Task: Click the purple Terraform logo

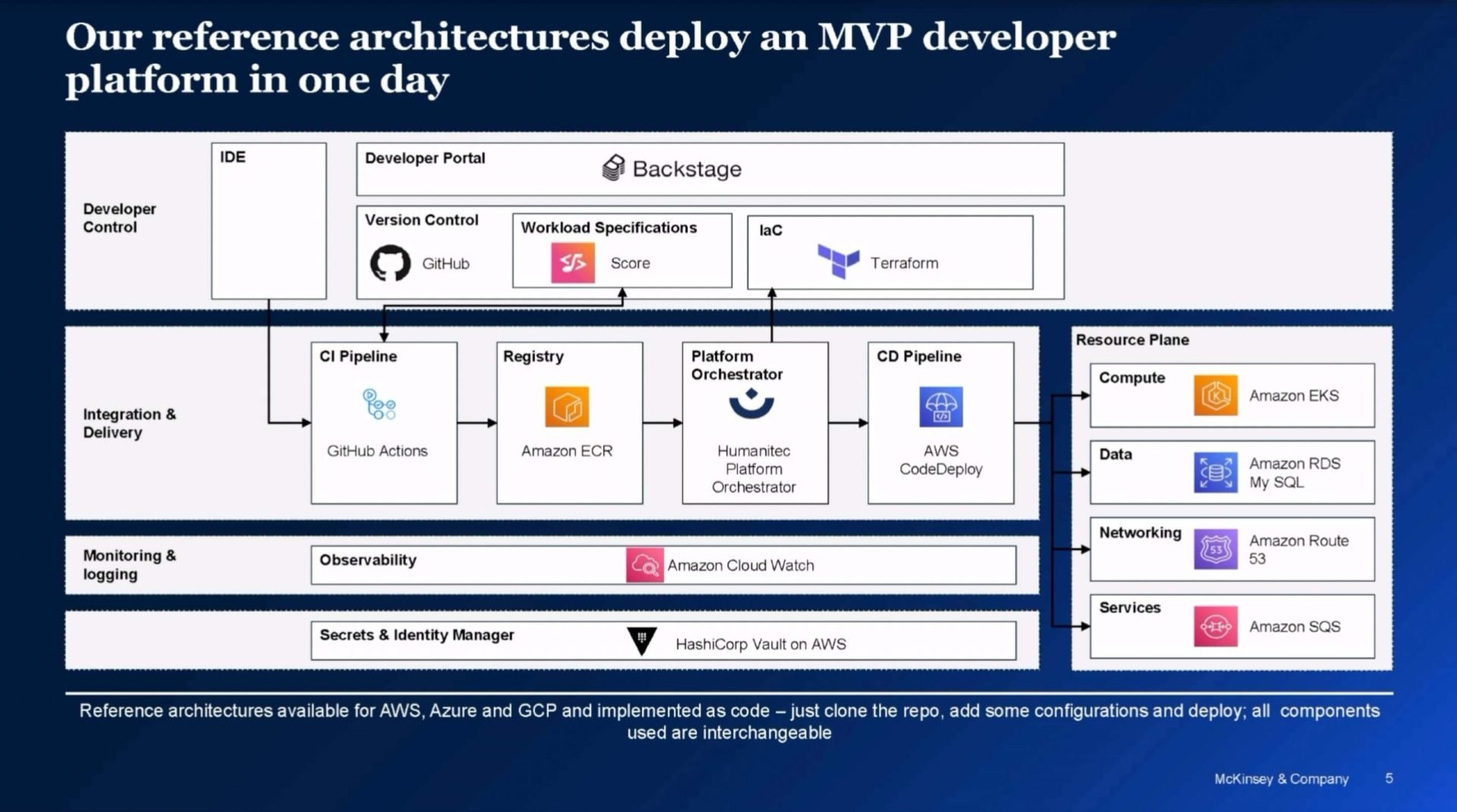Action: (x=838, y=261)
